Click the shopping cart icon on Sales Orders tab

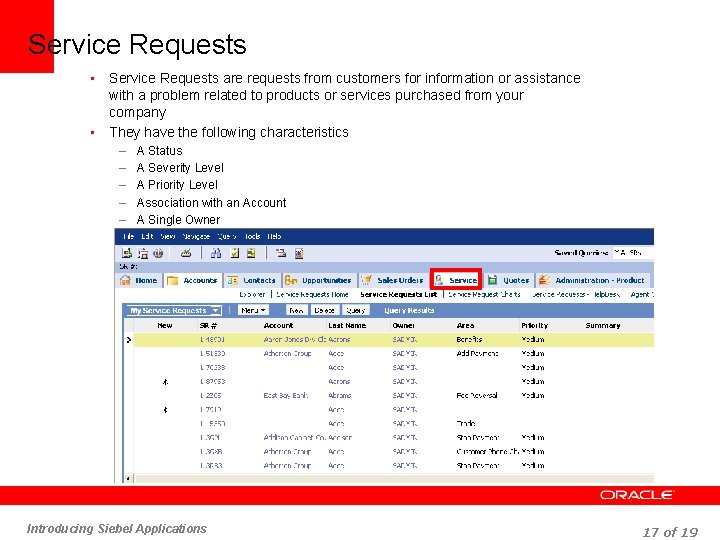tap(366, 280)
